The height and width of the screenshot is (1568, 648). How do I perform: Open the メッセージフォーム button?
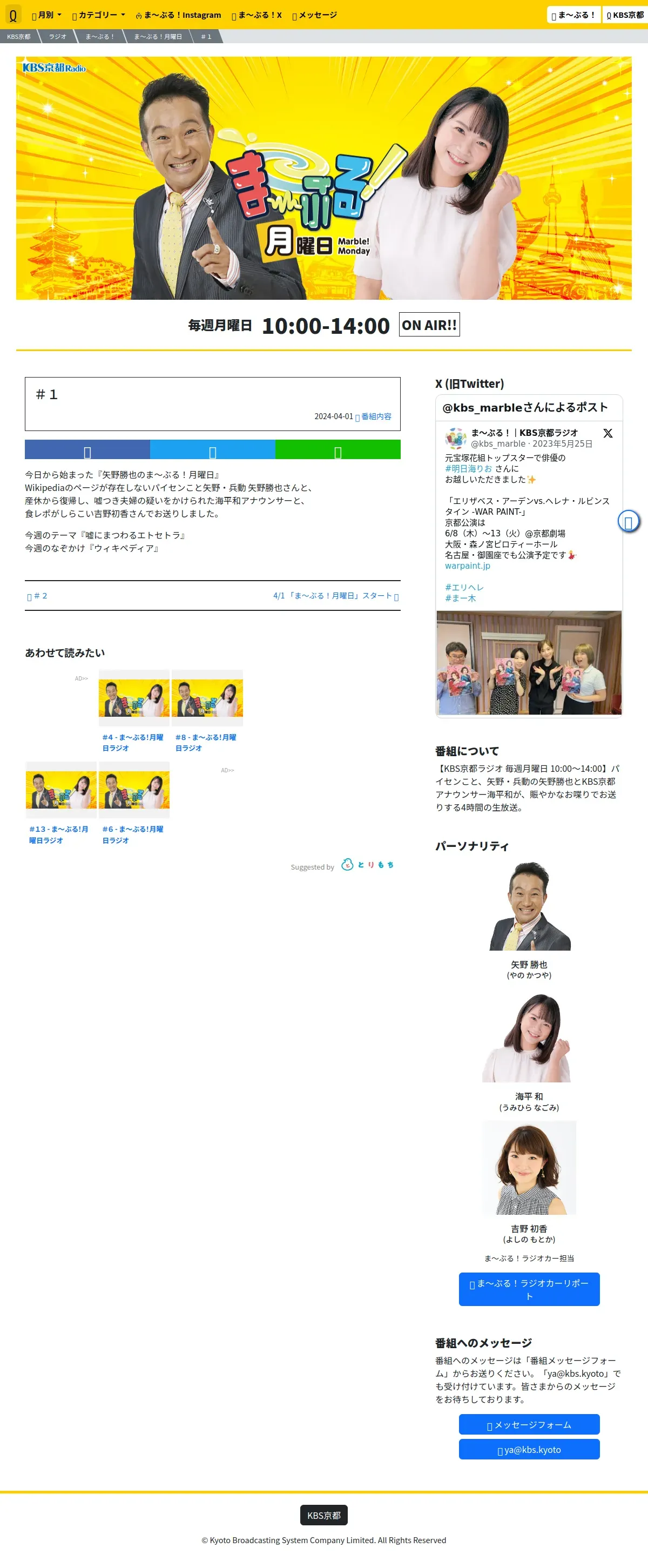pos(529,1424)
